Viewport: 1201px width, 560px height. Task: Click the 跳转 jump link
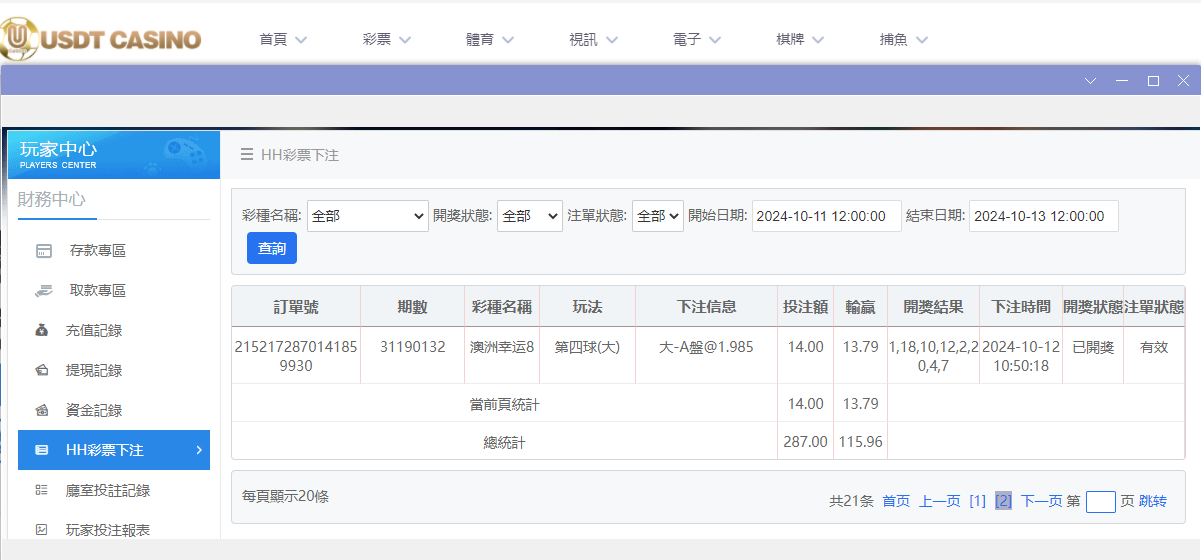click(x=1152, y=501)
